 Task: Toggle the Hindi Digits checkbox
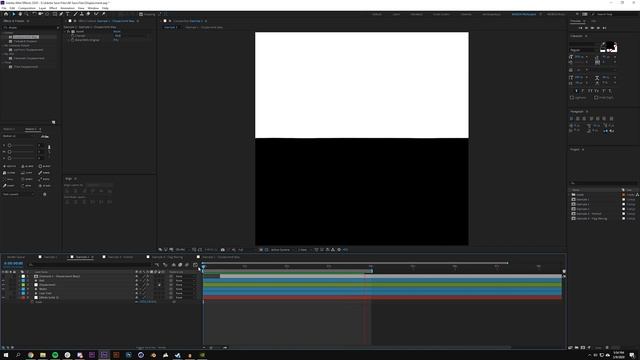(x=596, y=98)
